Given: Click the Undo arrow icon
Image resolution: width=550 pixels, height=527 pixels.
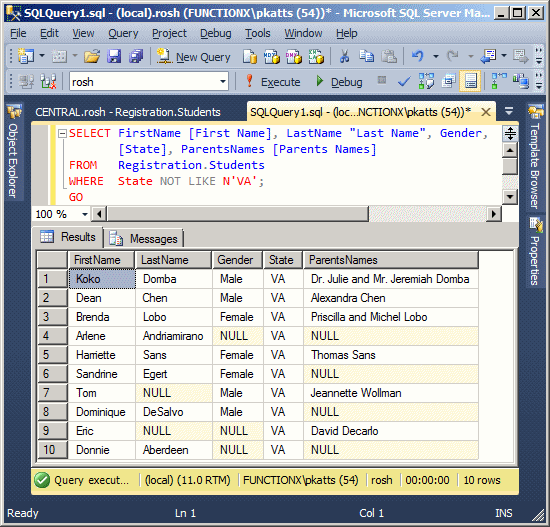Looking at the screenshot, I should [x=418, y=56].
